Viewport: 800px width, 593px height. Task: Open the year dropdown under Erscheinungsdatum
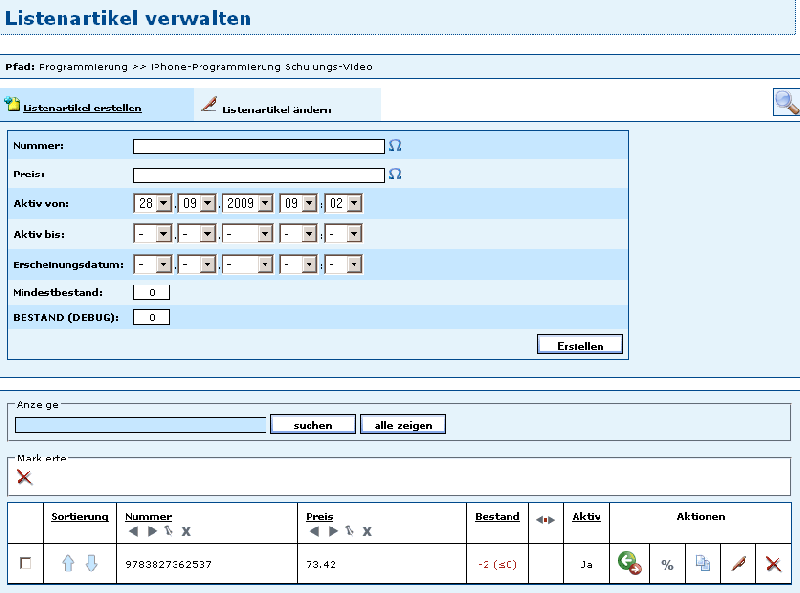click(x=247, y=264)
